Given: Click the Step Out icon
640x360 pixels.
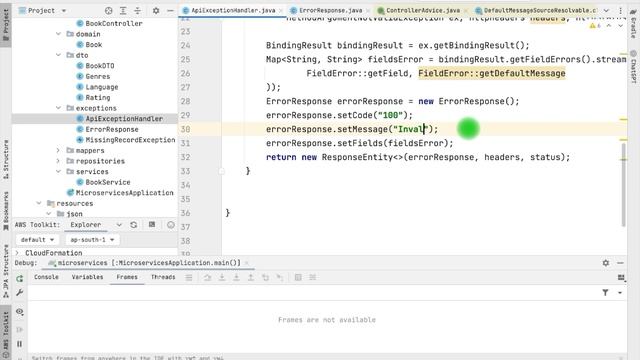Looking at the screenshot, I should click(251, 278).
